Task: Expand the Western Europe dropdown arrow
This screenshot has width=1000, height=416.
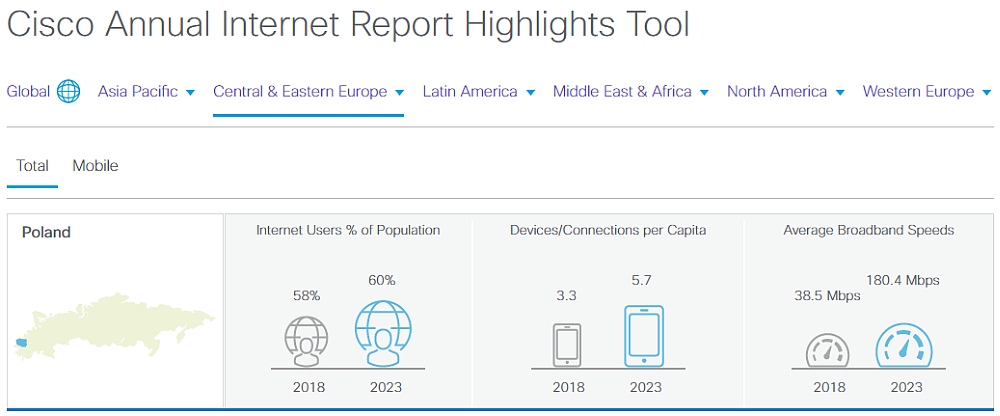Action: (987, 93)
